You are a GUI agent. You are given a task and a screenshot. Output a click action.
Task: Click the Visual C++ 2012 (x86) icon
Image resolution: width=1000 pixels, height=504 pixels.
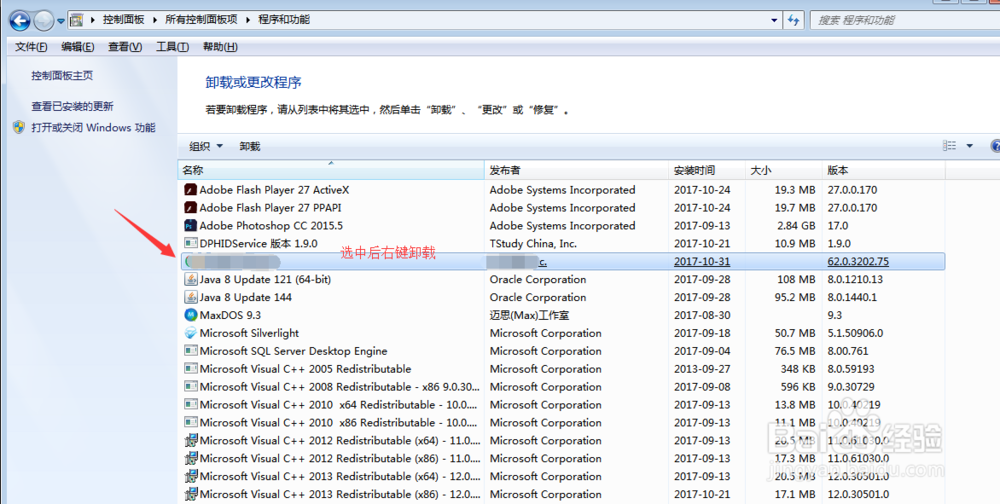(x=190, y=458)
